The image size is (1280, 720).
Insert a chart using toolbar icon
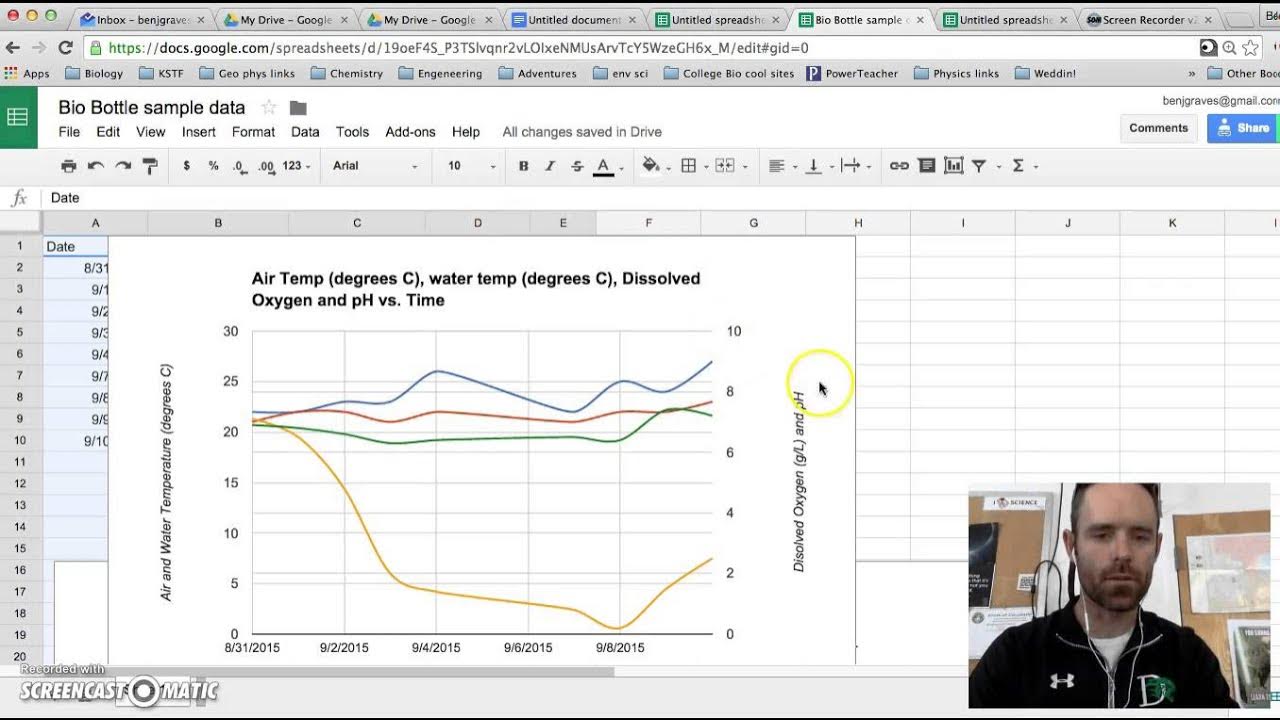click(953, 166)
